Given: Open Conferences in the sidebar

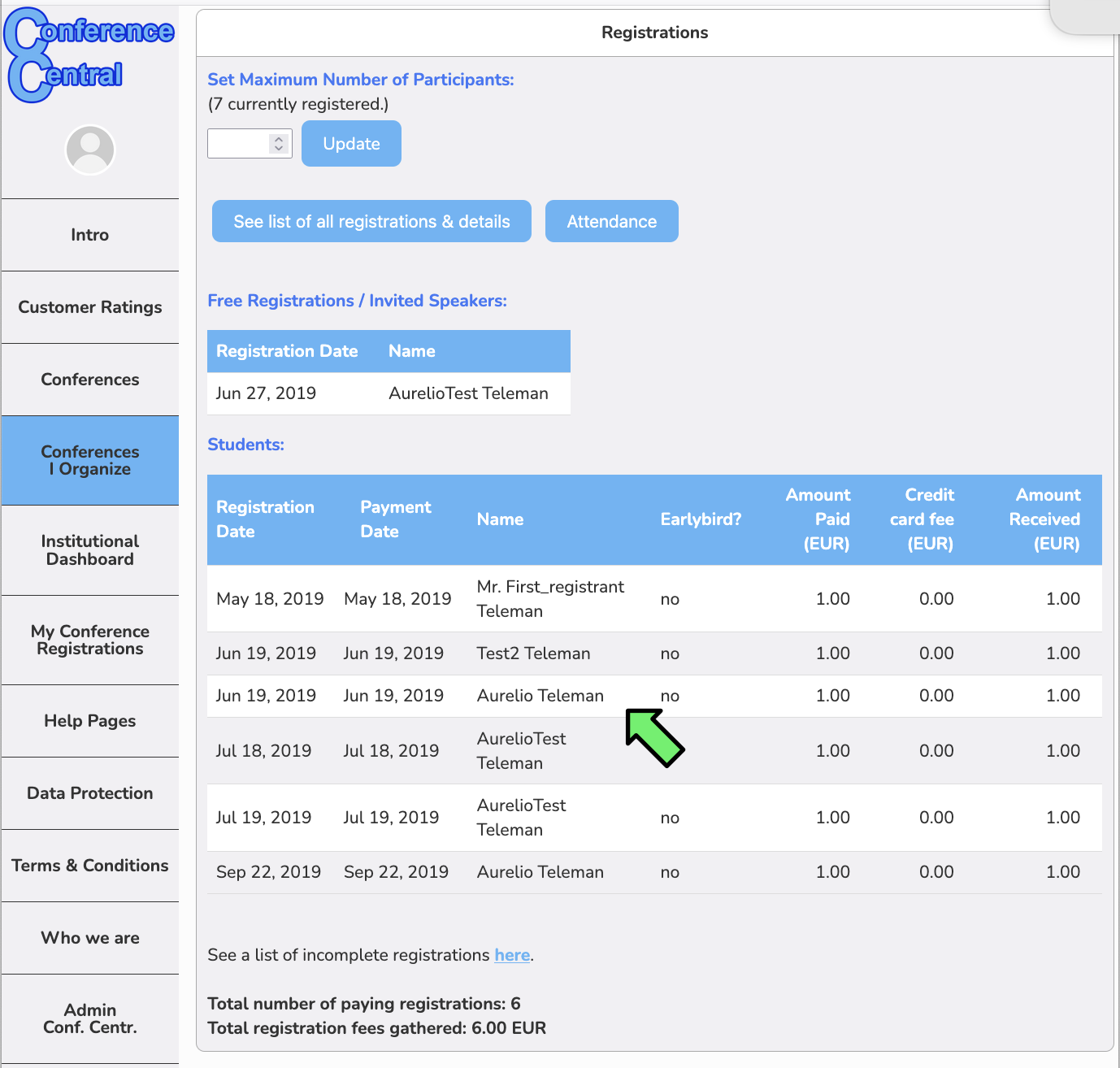Looking at the screenshot, I should click(x=89, y=380).
